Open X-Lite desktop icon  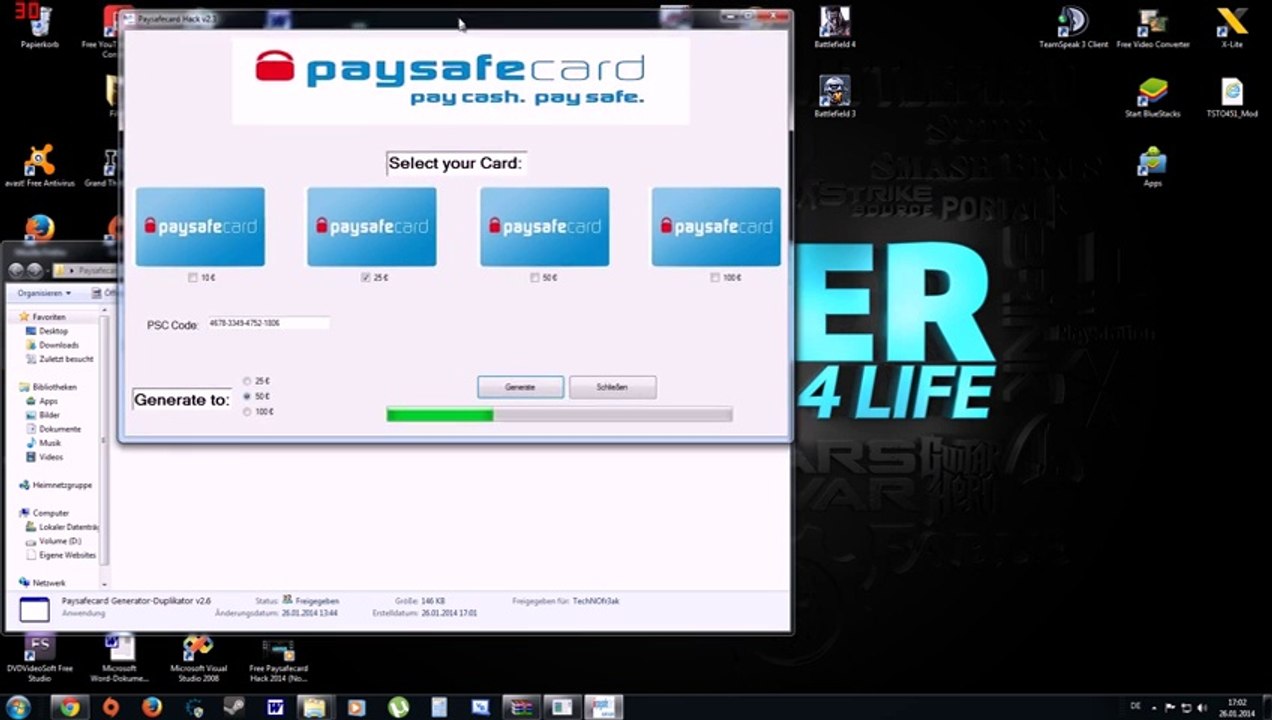(x=1232, y=27)
